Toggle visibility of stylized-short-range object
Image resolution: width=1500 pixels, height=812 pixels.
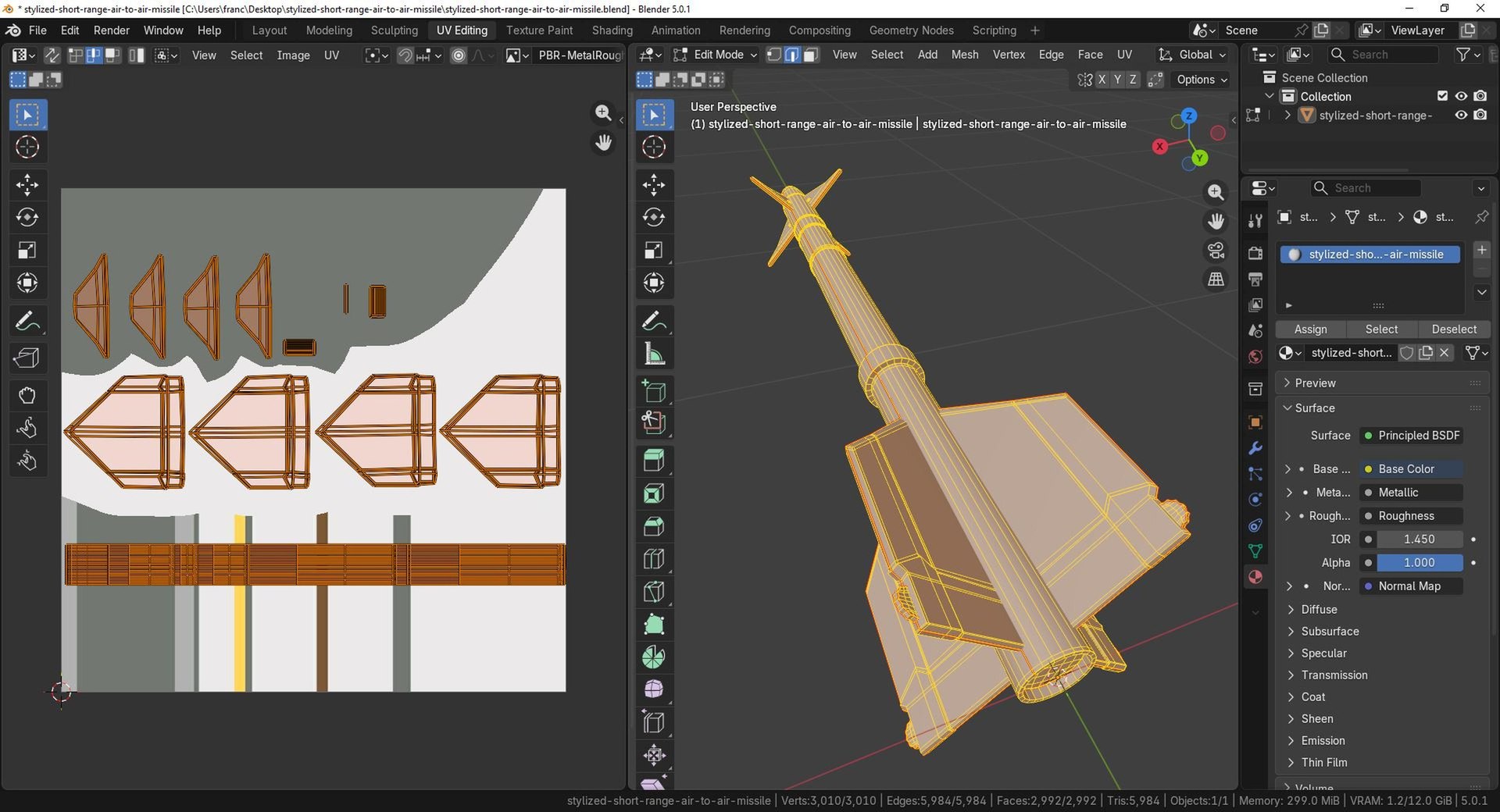[1461, 115]
